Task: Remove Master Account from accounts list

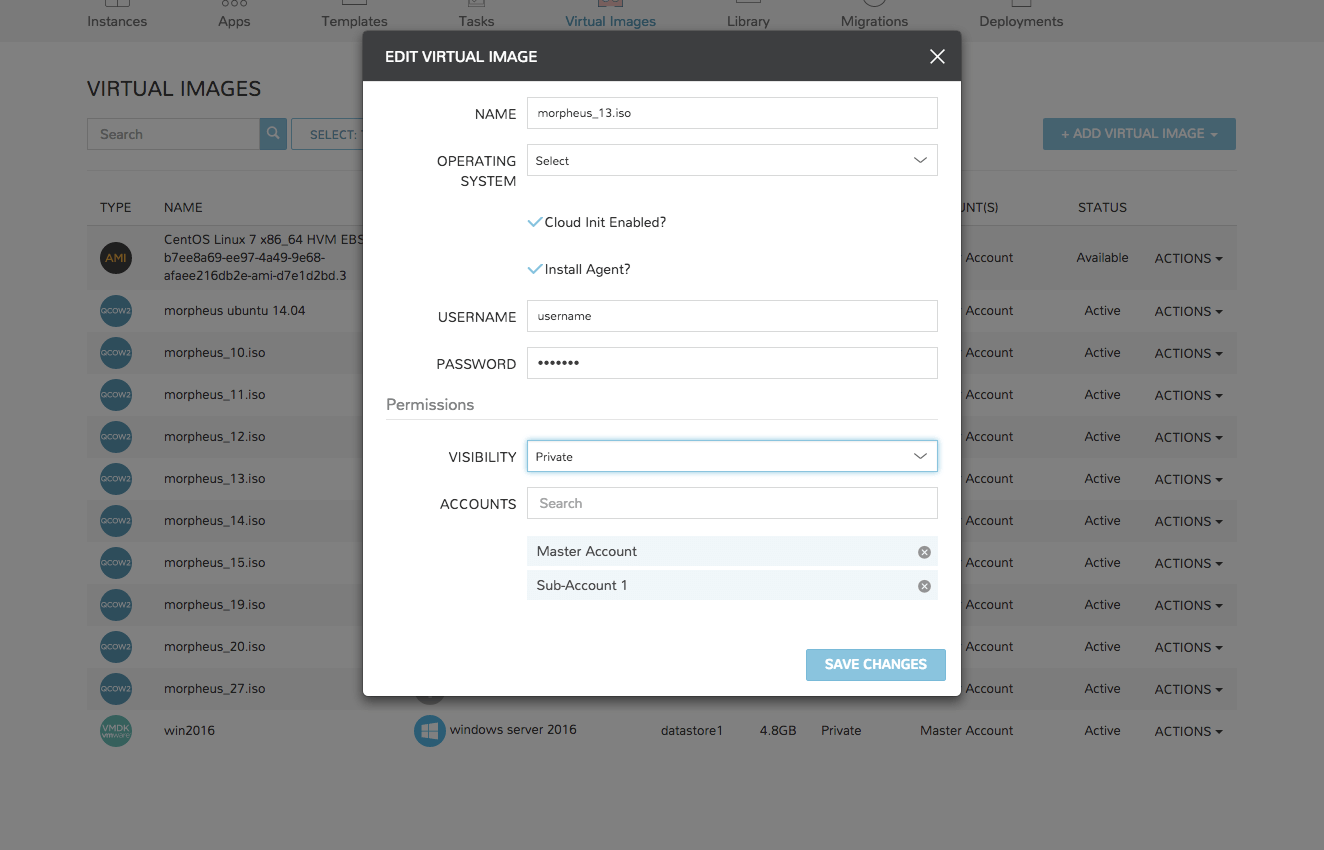Action: [x=924, y=552]
